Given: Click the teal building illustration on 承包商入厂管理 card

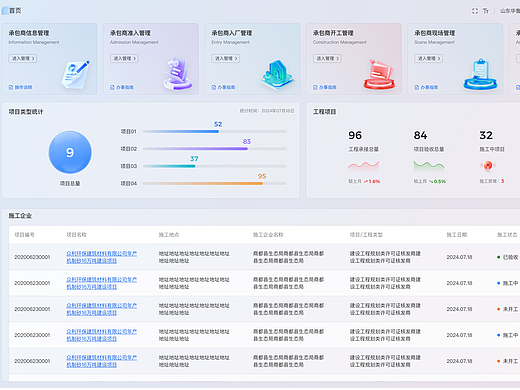Looking at the screenshot, I should point(277,75).
